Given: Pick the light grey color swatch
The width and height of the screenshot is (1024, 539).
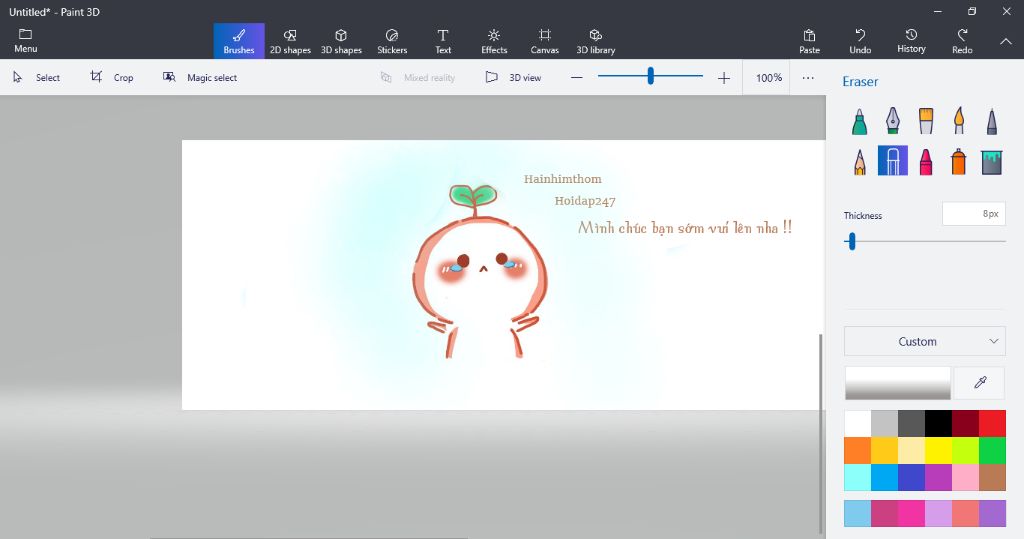Looking at the screenshot, I should [x=884, y=423].
